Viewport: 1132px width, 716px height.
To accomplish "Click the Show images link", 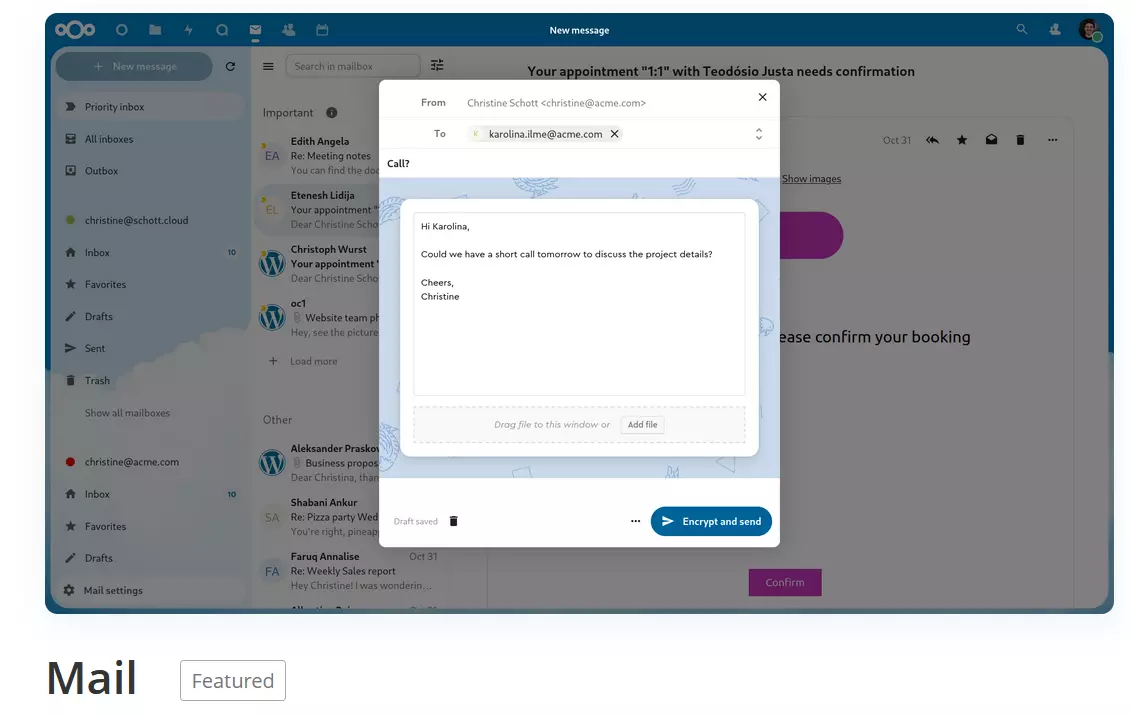I will (811, 179).
